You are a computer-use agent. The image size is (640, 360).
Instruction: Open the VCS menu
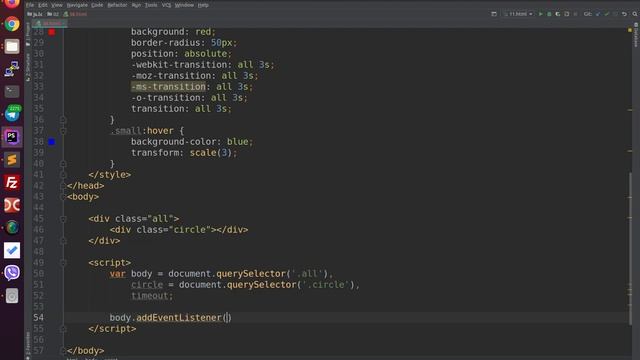point(167,5)
